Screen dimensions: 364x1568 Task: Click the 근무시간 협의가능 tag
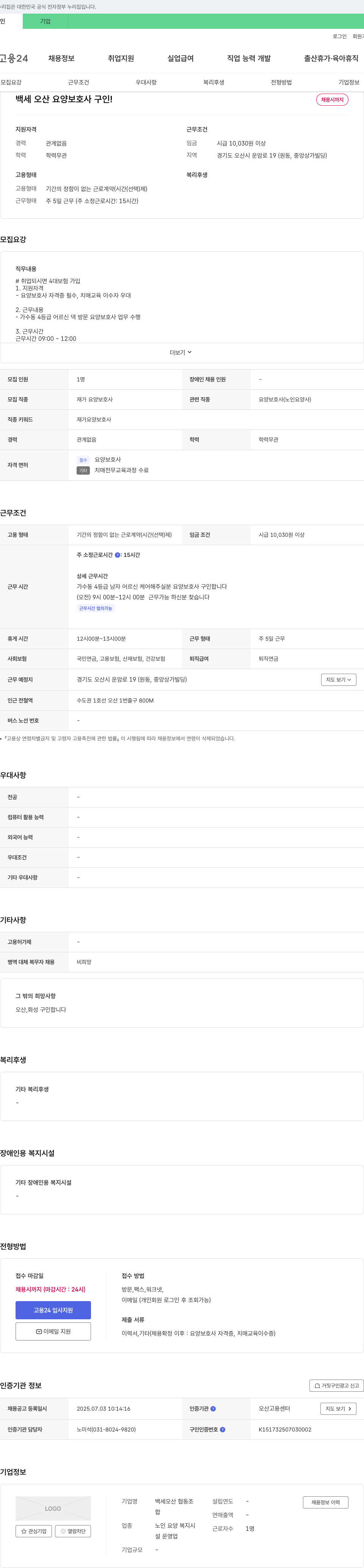click(96, 608)
